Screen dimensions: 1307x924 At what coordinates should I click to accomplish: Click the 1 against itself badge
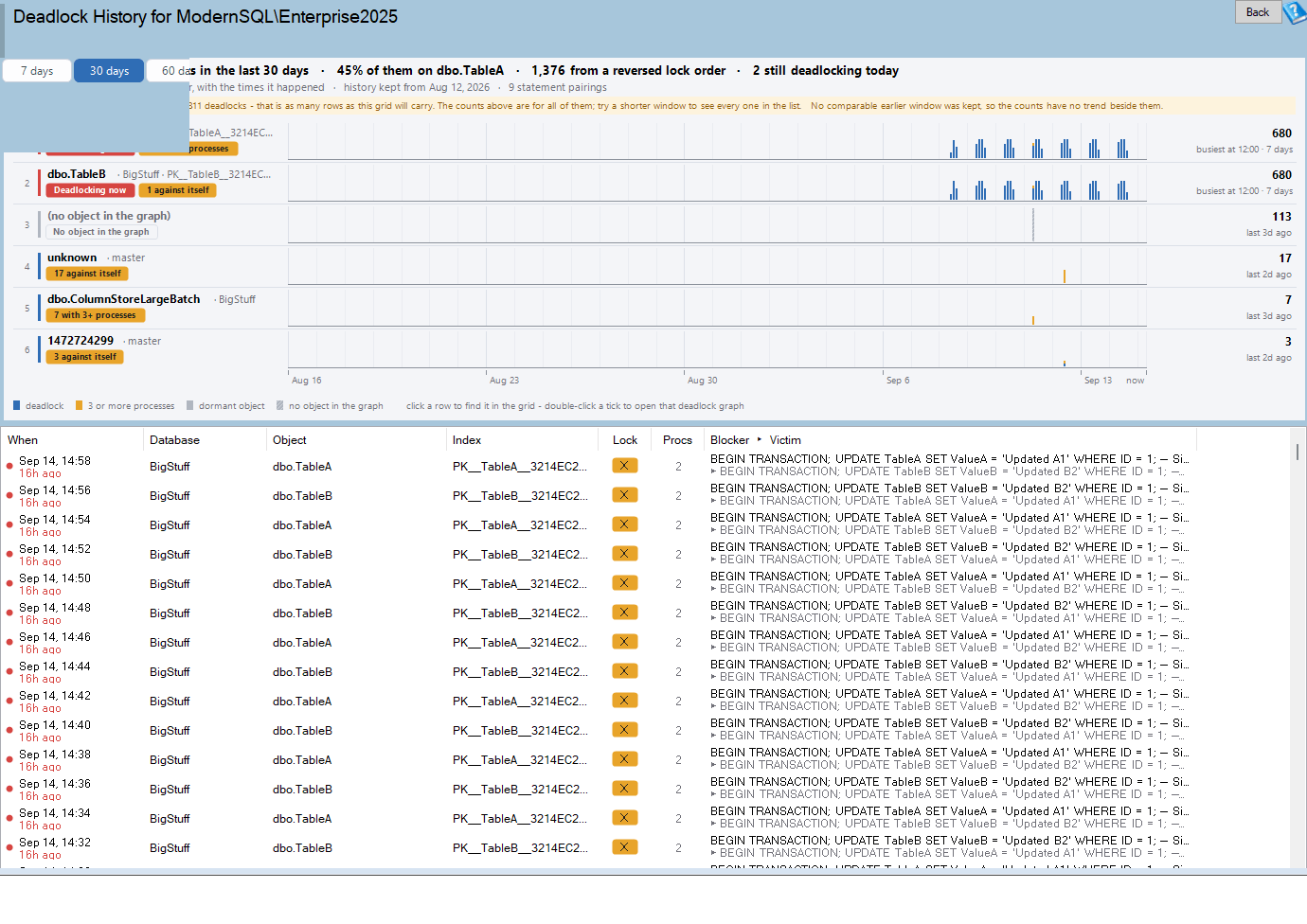coord(178,190)
